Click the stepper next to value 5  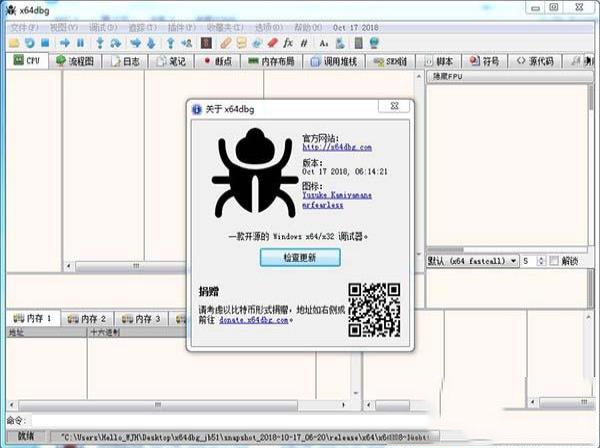pos(541,261)
